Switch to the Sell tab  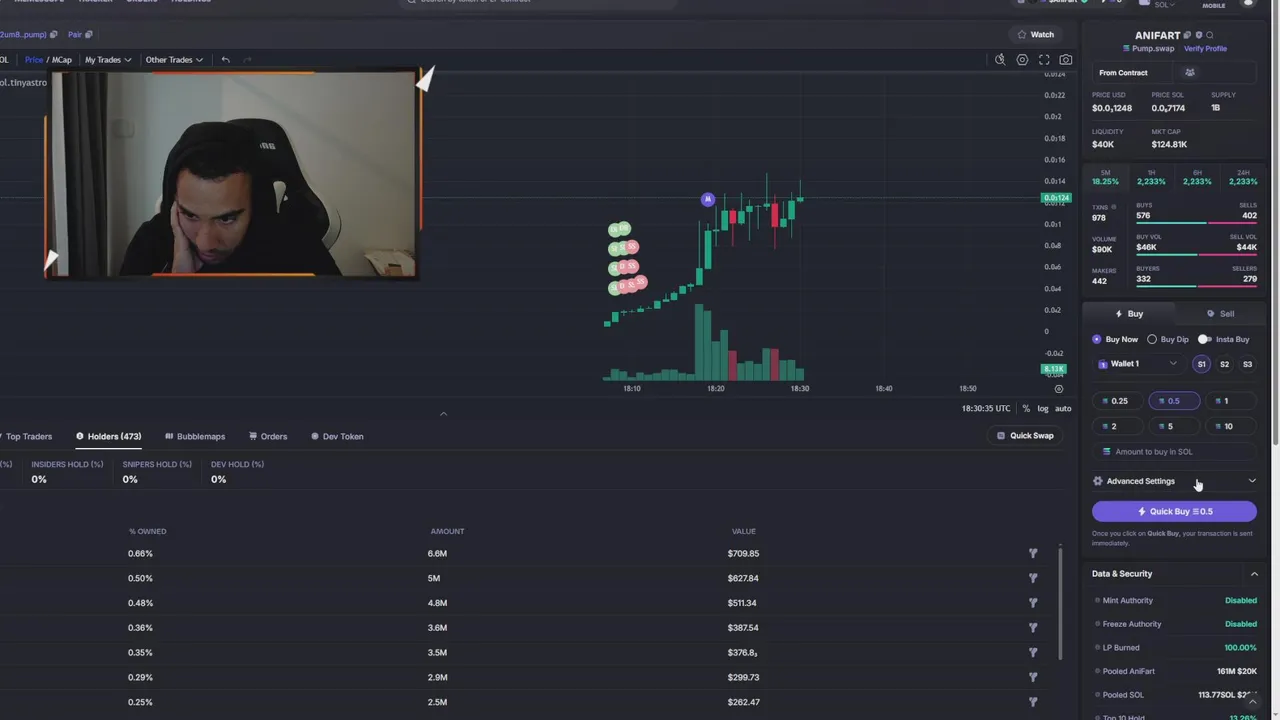point(1220,314)
